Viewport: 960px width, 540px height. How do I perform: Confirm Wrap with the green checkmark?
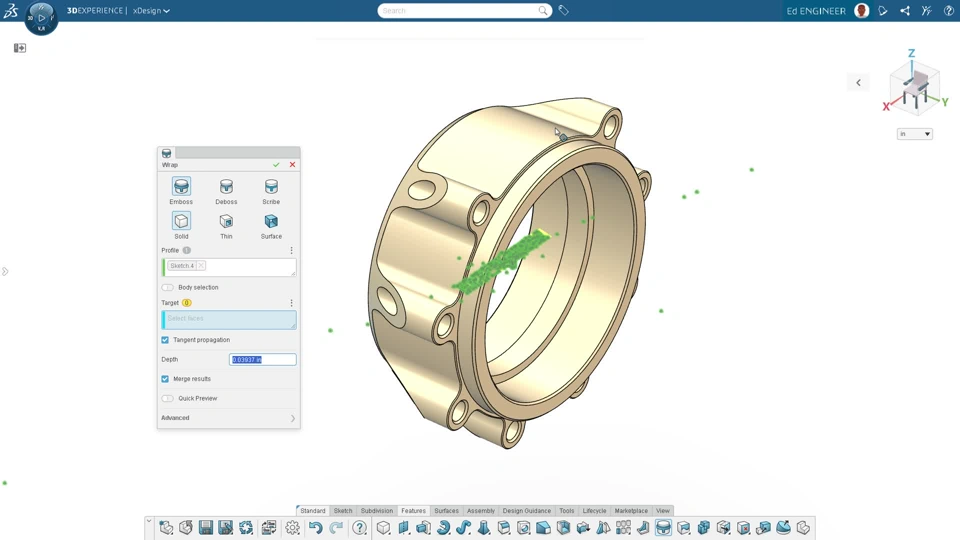(x=276, y=165)
